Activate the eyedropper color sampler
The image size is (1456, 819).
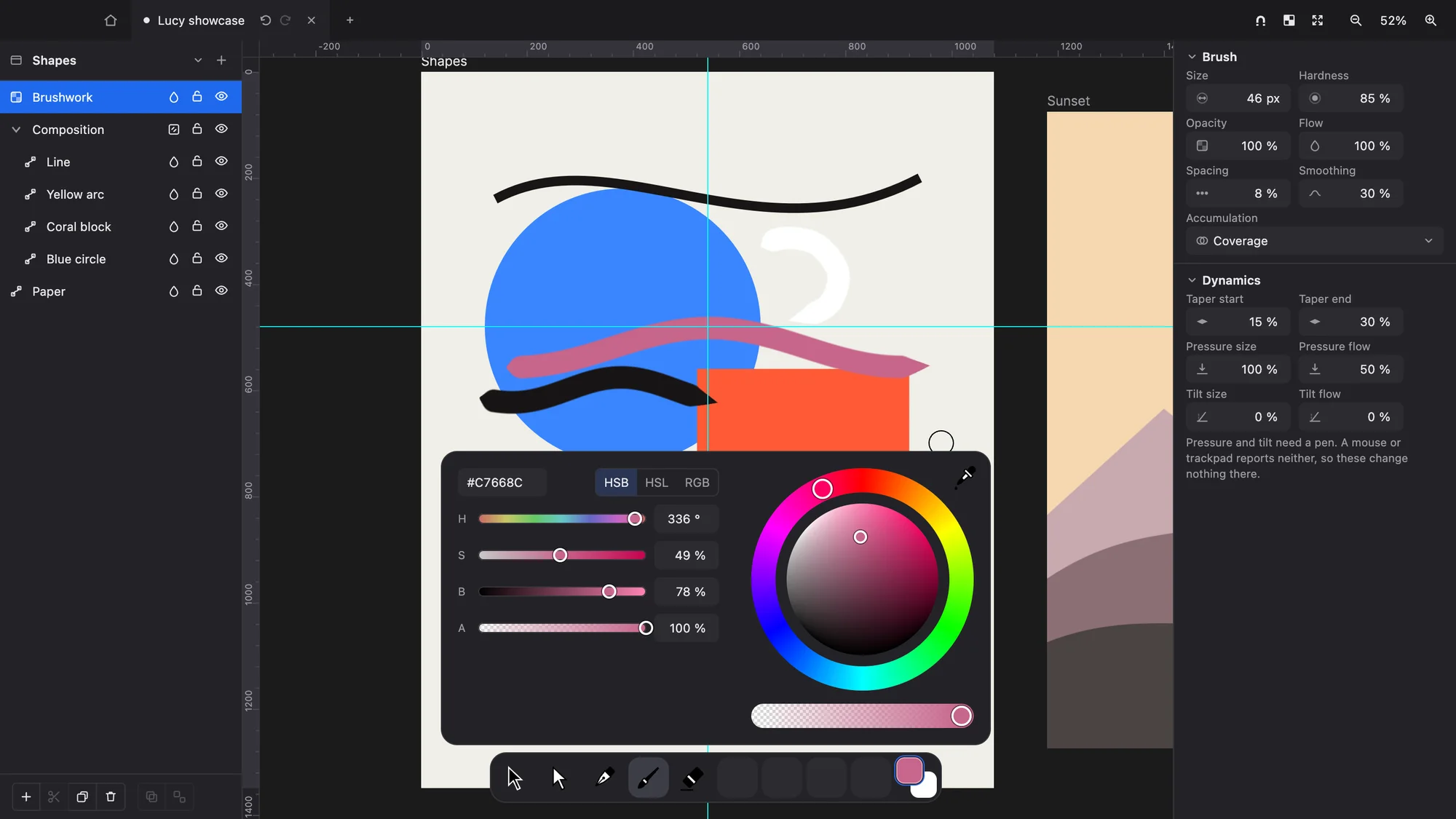coord(965,478)
